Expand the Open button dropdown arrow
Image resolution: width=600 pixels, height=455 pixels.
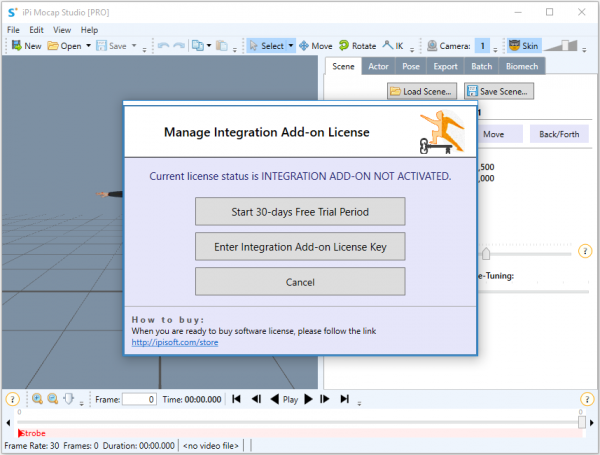[88, 46]
